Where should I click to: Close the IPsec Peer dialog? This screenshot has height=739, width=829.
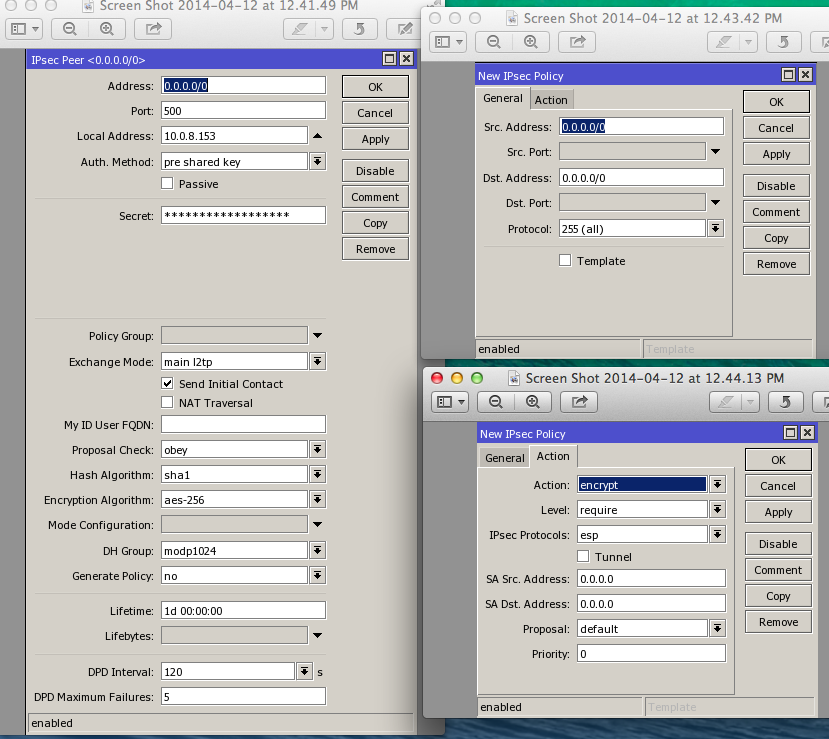(406, 59)
